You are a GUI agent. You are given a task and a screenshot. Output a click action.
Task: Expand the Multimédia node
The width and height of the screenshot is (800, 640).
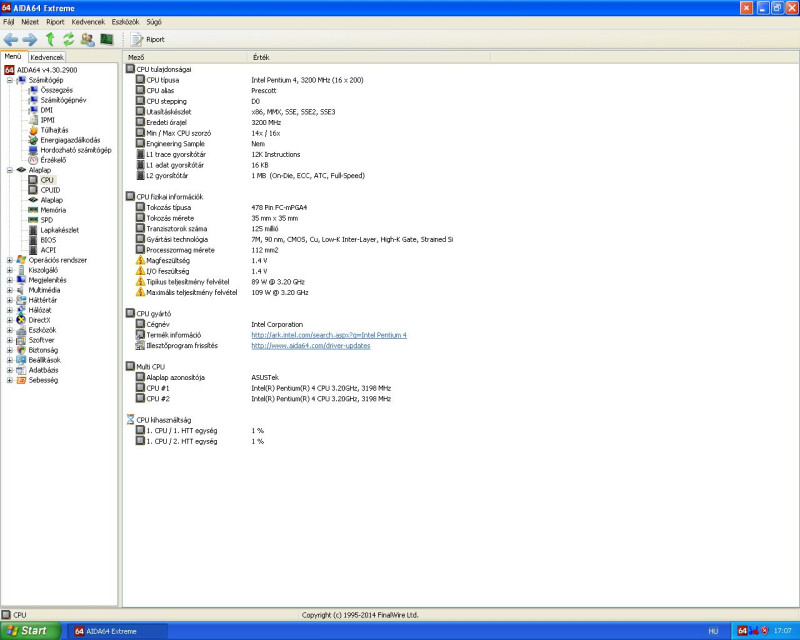point(10,290)
